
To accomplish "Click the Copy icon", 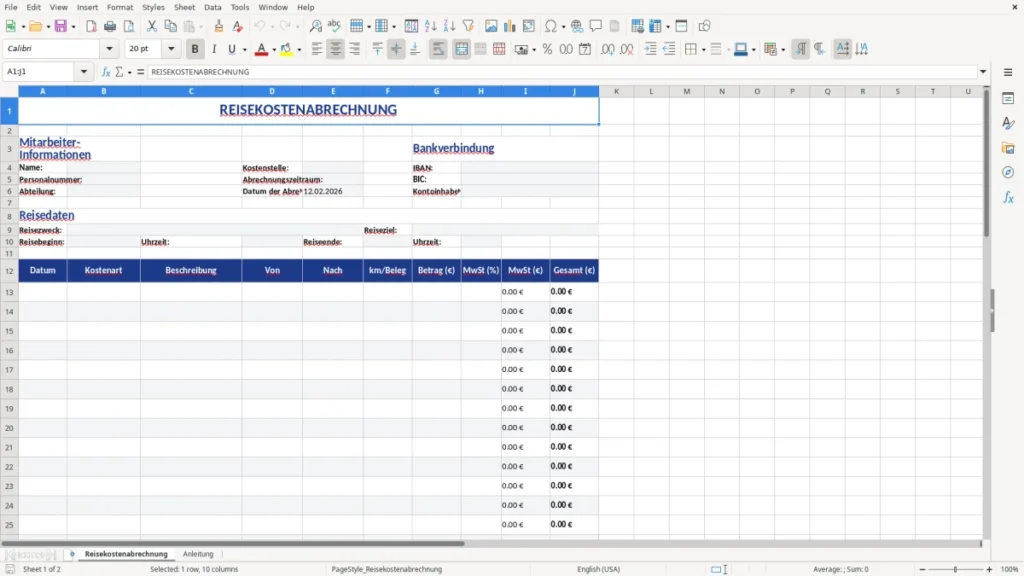I will [170, 26].
